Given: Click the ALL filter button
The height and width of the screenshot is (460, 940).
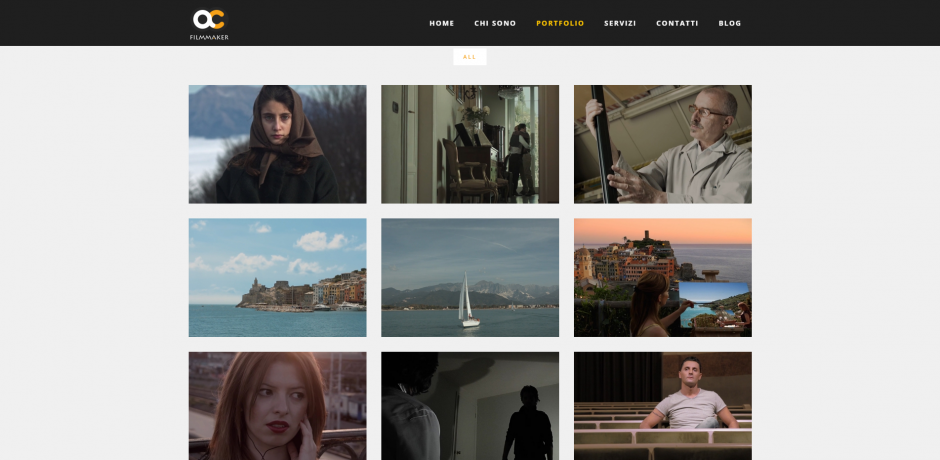Looking at the screenshot, I should point(469,57).
